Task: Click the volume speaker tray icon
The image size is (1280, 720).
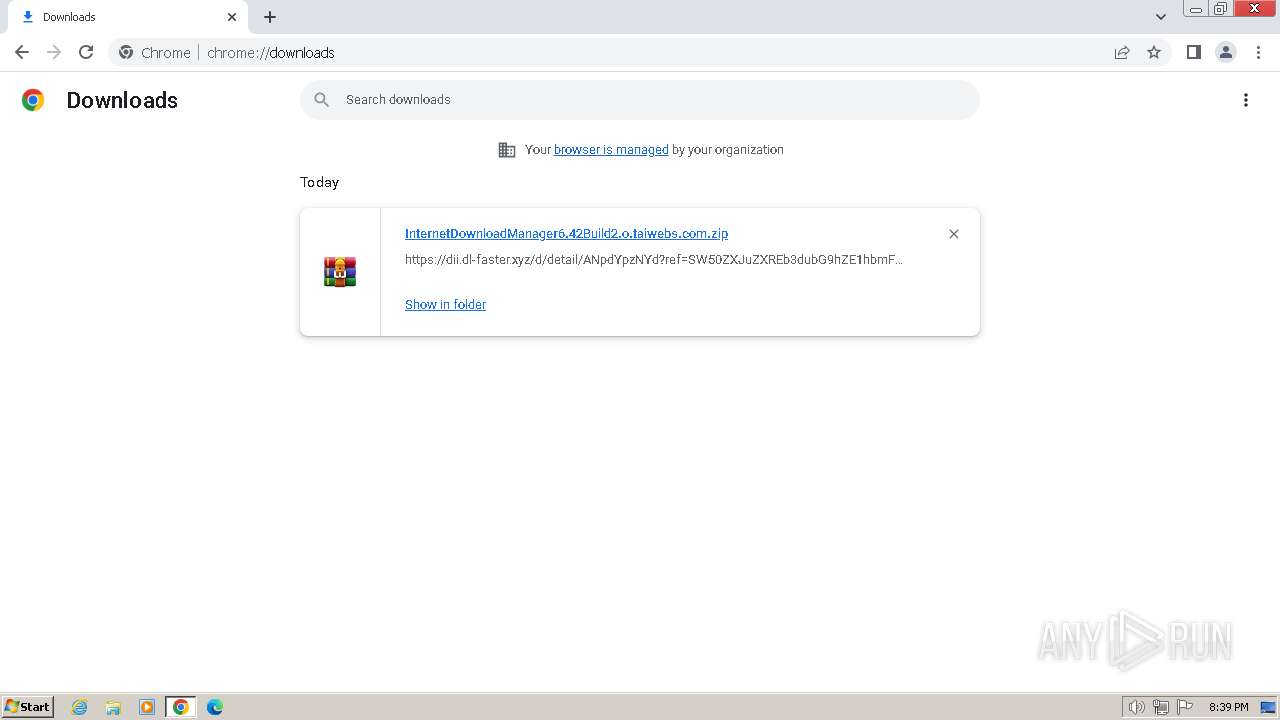Action: coord(1137,707)
